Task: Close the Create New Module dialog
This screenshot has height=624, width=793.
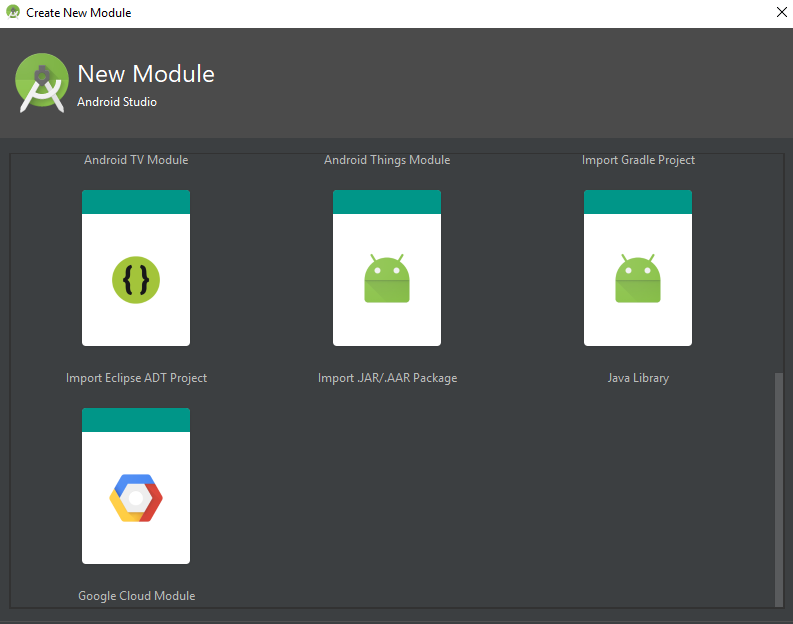Action: point(780,13)
